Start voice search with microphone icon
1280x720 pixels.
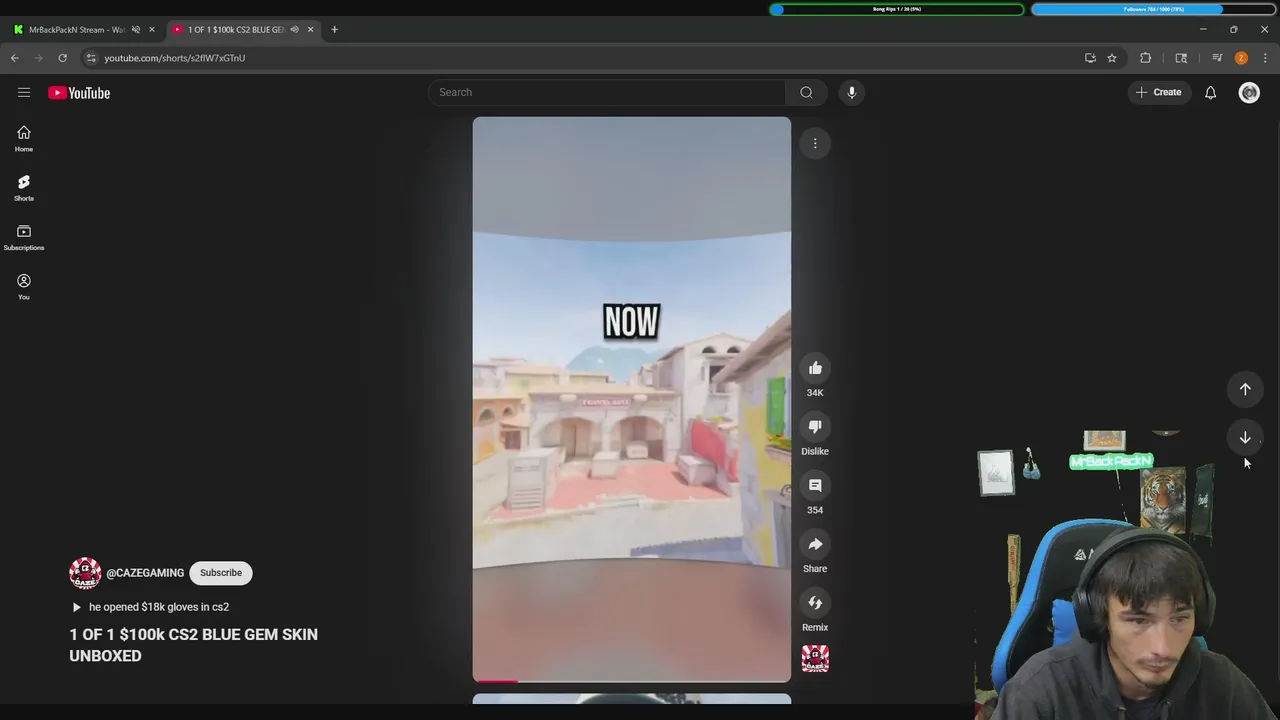coord(852,92)
